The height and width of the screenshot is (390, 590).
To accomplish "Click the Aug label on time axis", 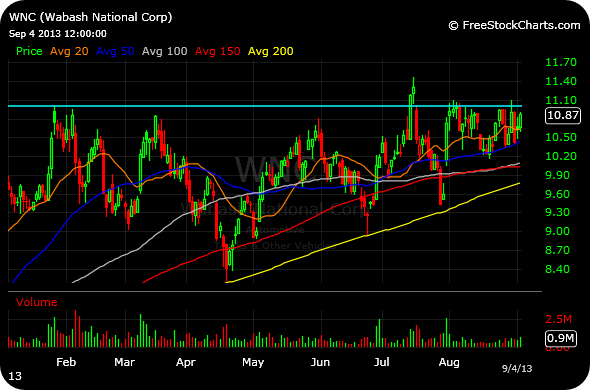I will pos(449,363).
